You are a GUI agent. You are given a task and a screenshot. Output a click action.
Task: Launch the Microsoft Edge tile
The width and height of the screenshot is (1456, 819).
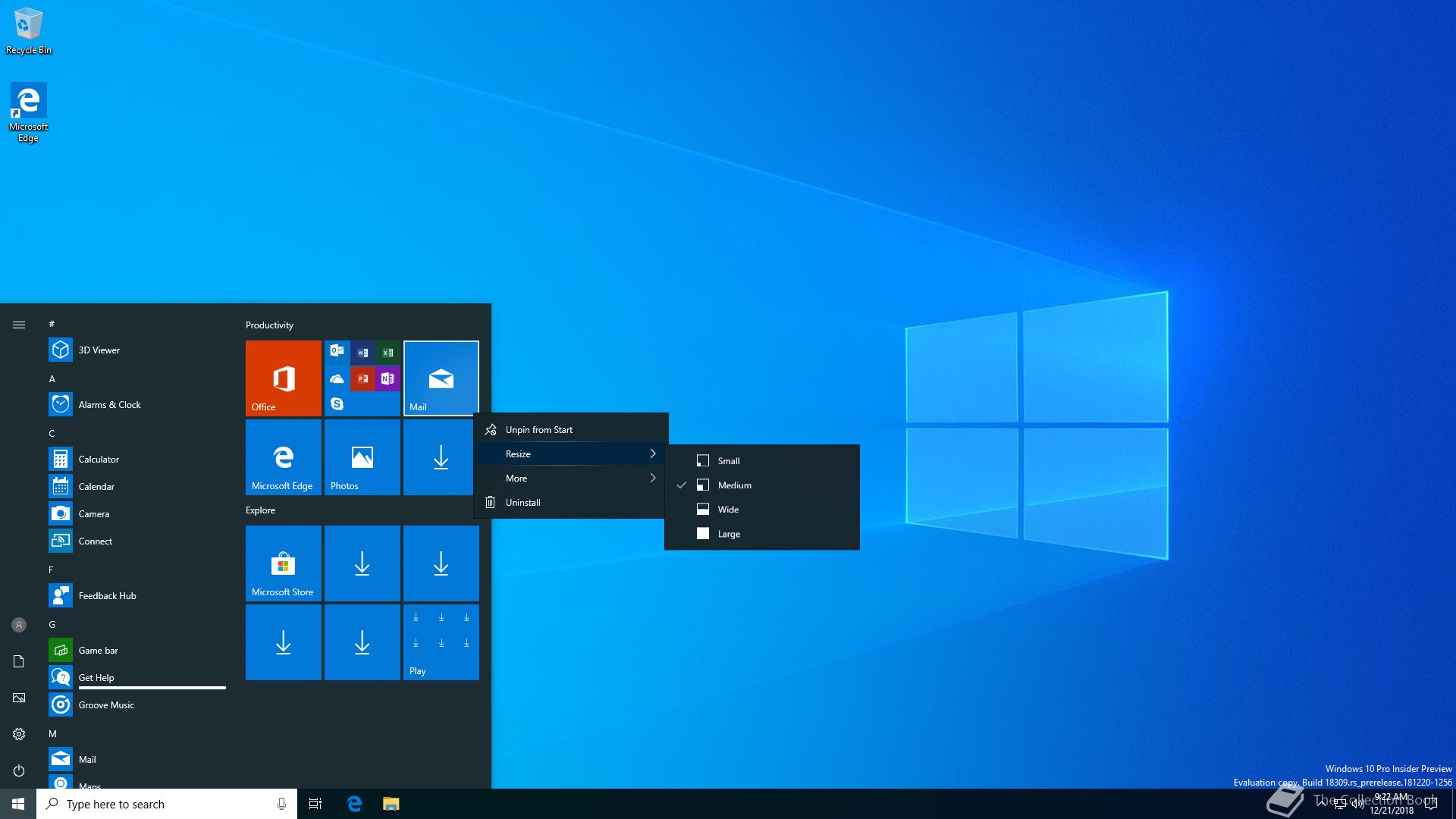(x=284, y=457)
